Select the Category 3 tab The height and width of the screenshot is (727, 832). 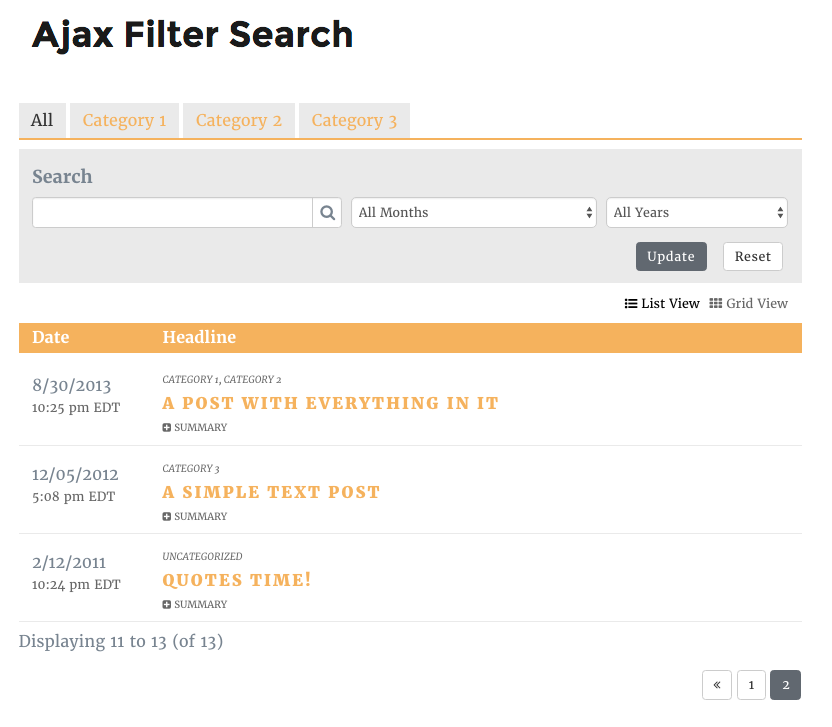coord(354,120)
